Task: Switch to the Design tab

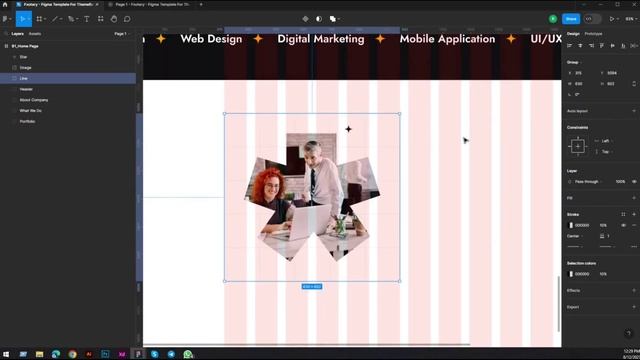Action: 573,34
